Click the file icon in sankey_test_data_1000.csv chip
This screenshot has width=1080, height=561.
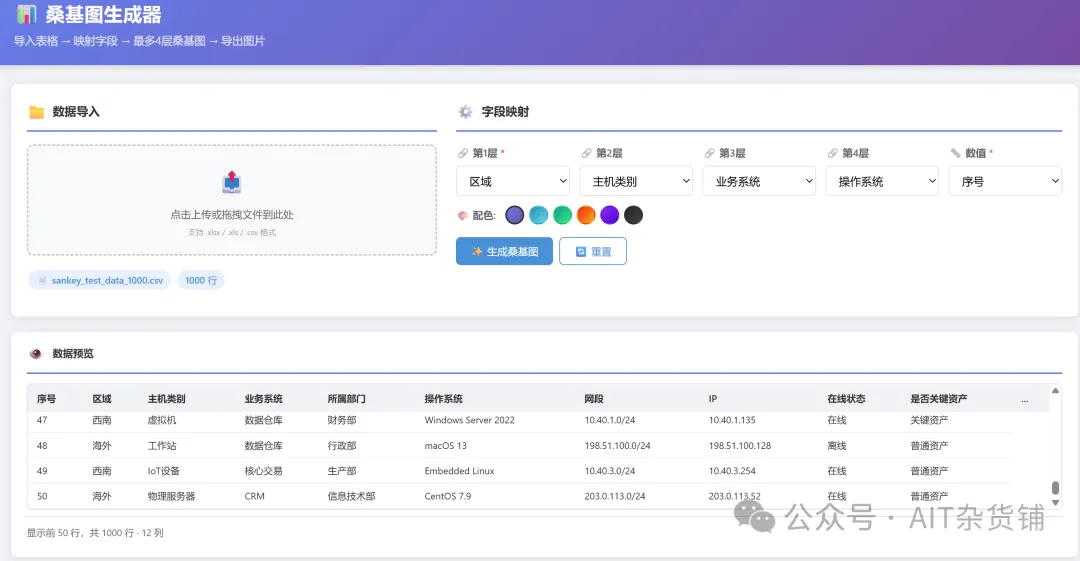[x=43, y=280]
